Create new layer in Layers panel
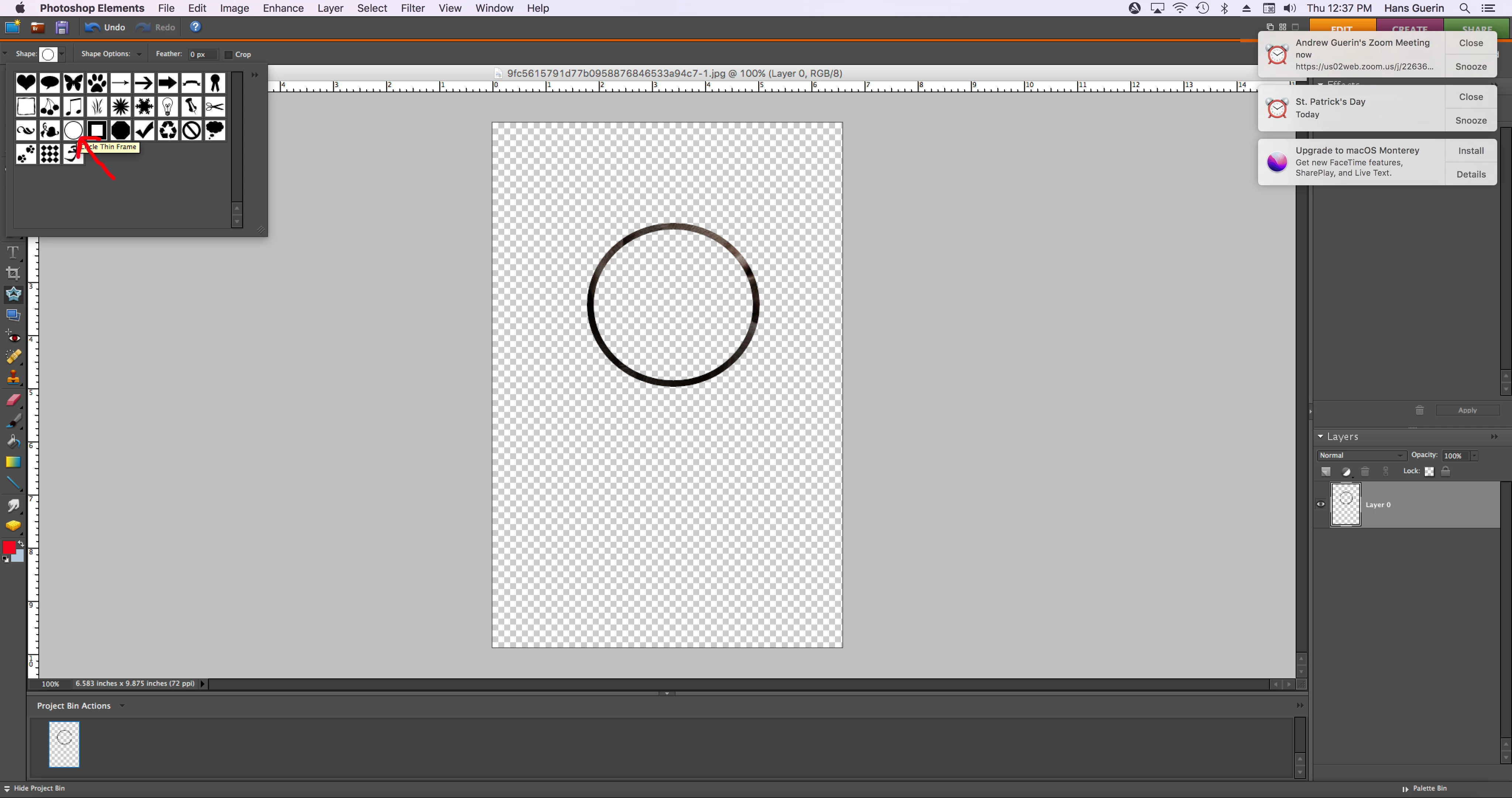Viewport: 1512px width, 798px height. tap(1326, 472)
